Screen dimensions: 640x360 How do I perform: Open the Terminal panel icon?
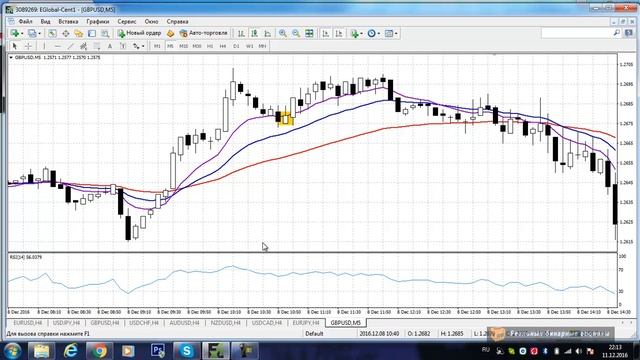click(x=92, y=33)
